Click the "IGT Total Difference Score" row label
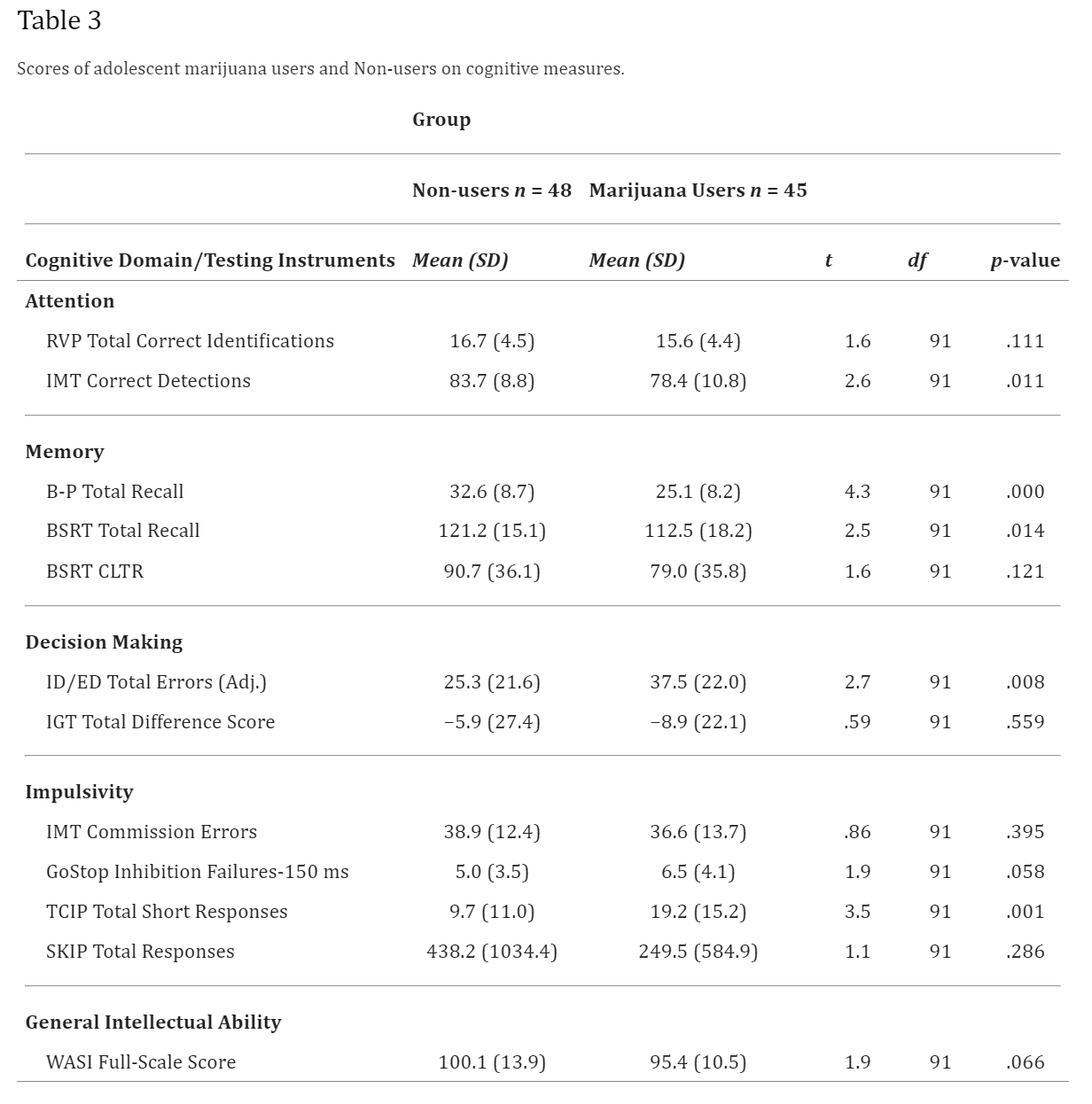Image resolution: width=1092 pixels, height=1104 pixels. coord(160,722)
